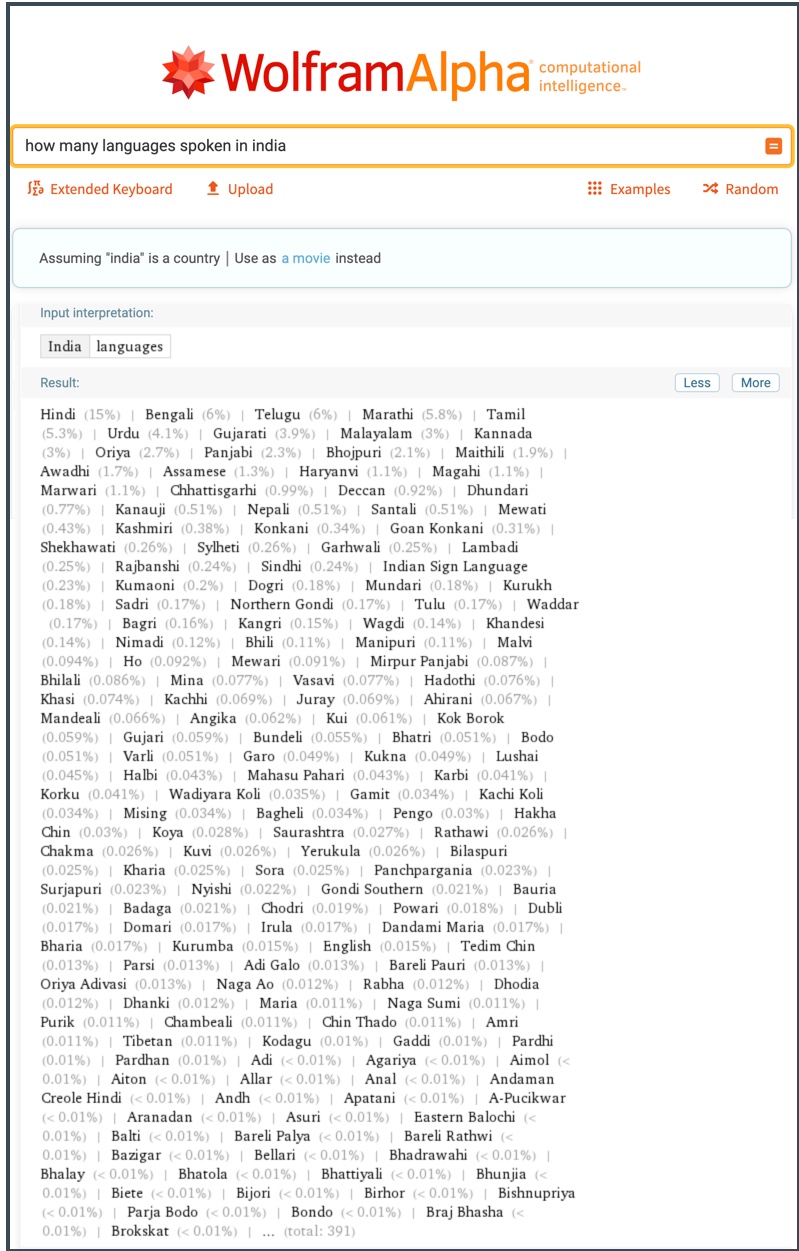Click 'Eastern Balochi' in the results

(465, 1117)
